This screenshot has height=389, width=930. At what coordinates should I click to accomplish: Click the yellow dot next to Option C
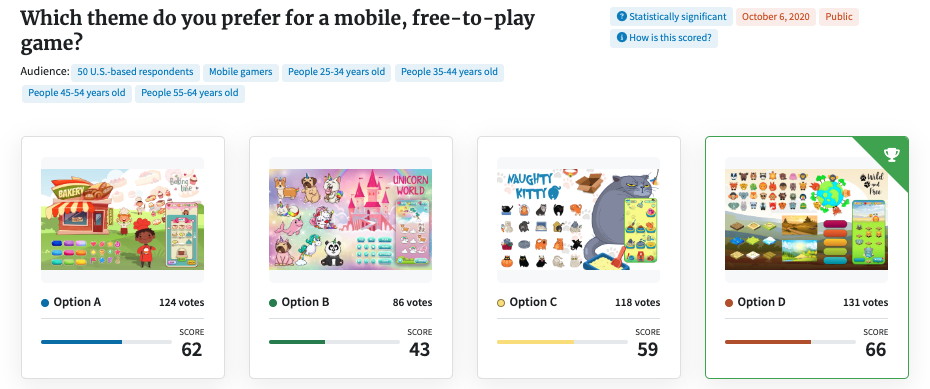pyautogui.click(x=501, y=303)
